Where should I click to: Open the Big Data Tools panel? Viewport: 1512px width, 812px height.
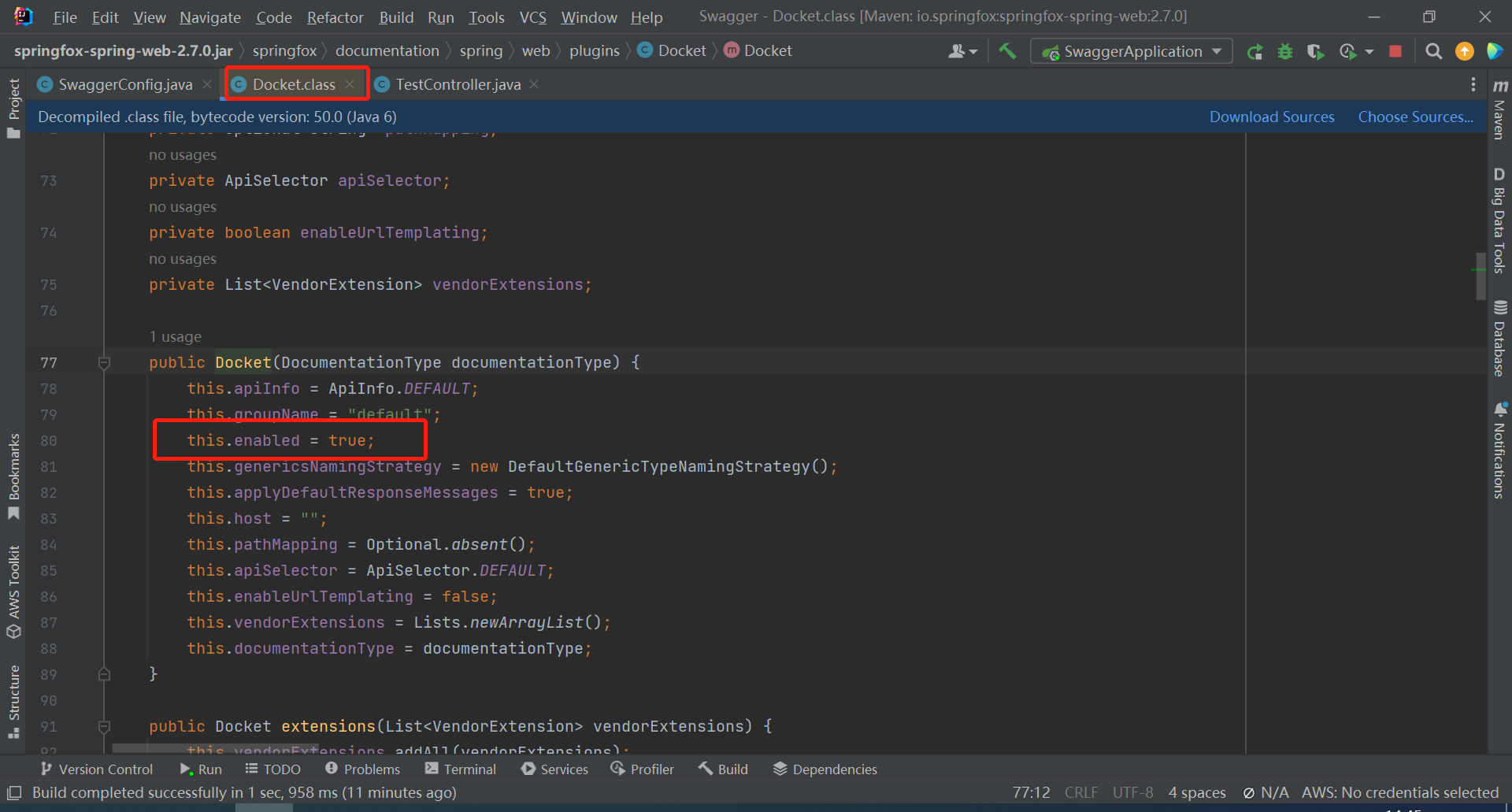pos(1499,220)
